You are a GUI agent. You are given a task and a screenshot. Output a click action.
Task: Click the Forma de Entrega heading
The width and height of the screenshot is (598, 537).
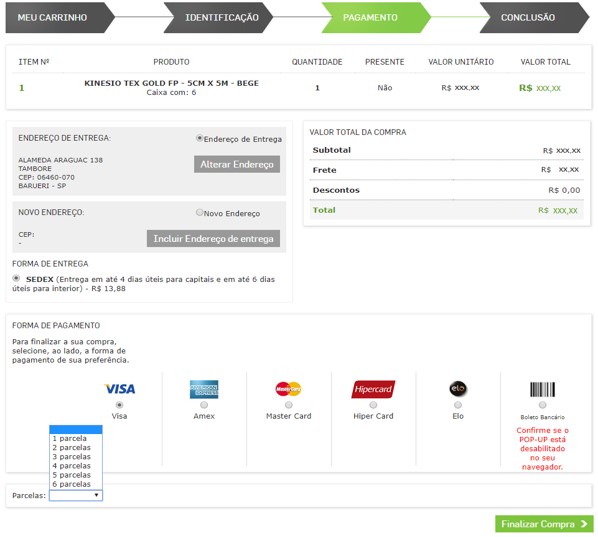coord(50,264)
